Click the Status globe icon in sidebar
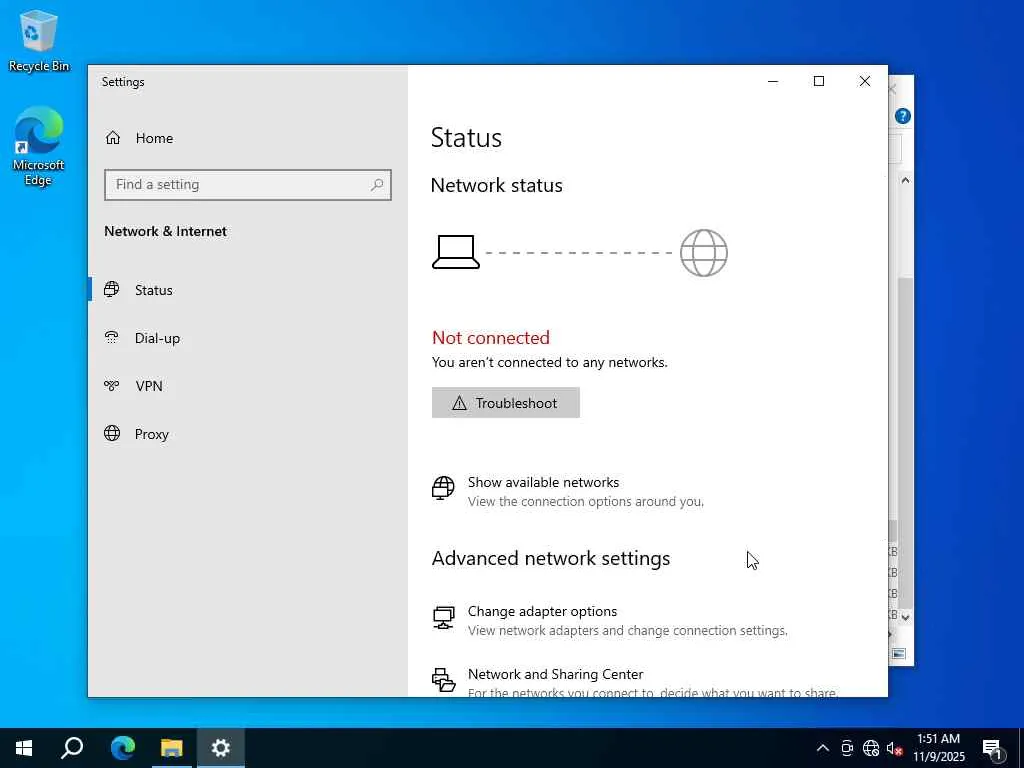 (x=112, y=289)
